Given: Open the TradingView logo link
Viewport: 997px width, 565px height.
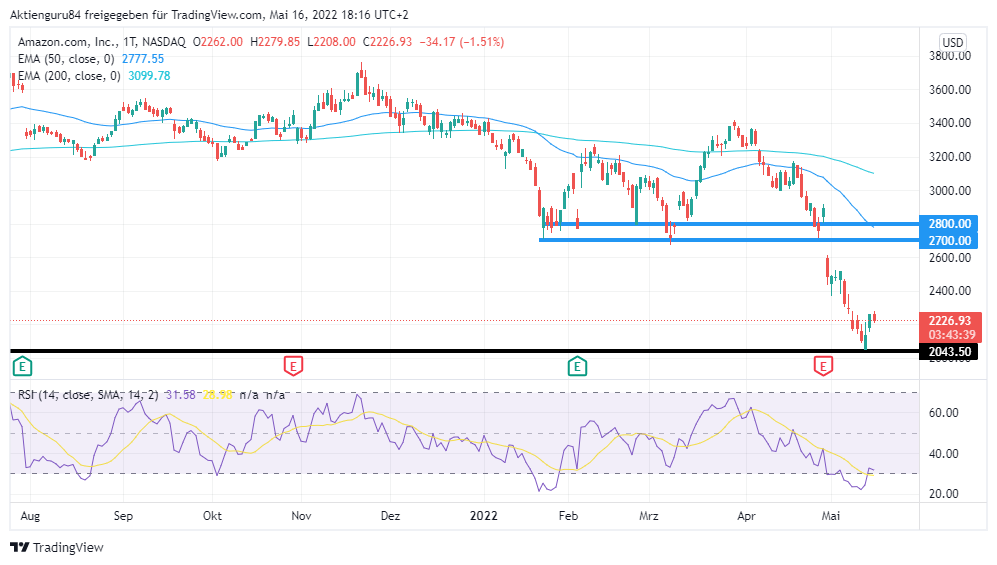Looking at the screenshot, I should 57,547.
